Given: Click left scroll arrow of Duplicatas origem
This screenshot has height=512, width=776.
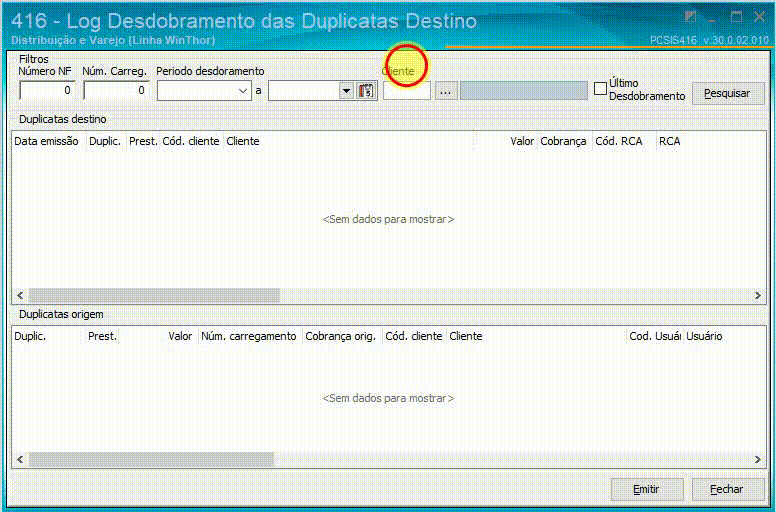Looking at the screenshot, I should [20, 460].
